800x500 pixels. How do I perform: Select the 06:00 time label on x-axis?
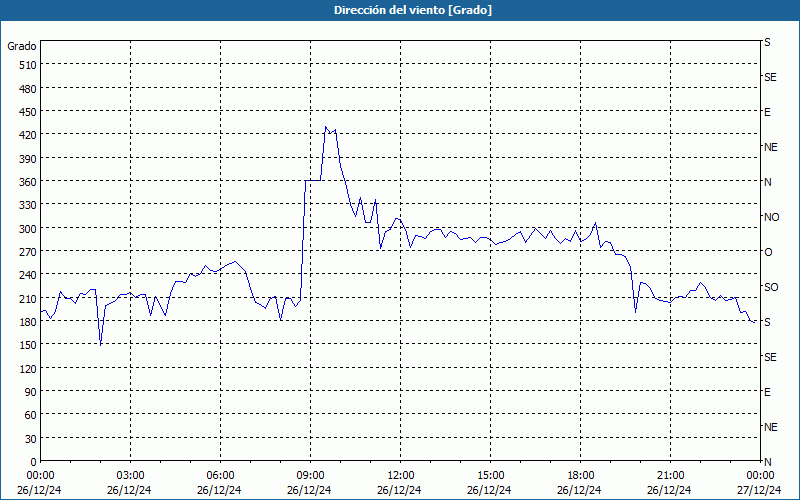(221, 476)
